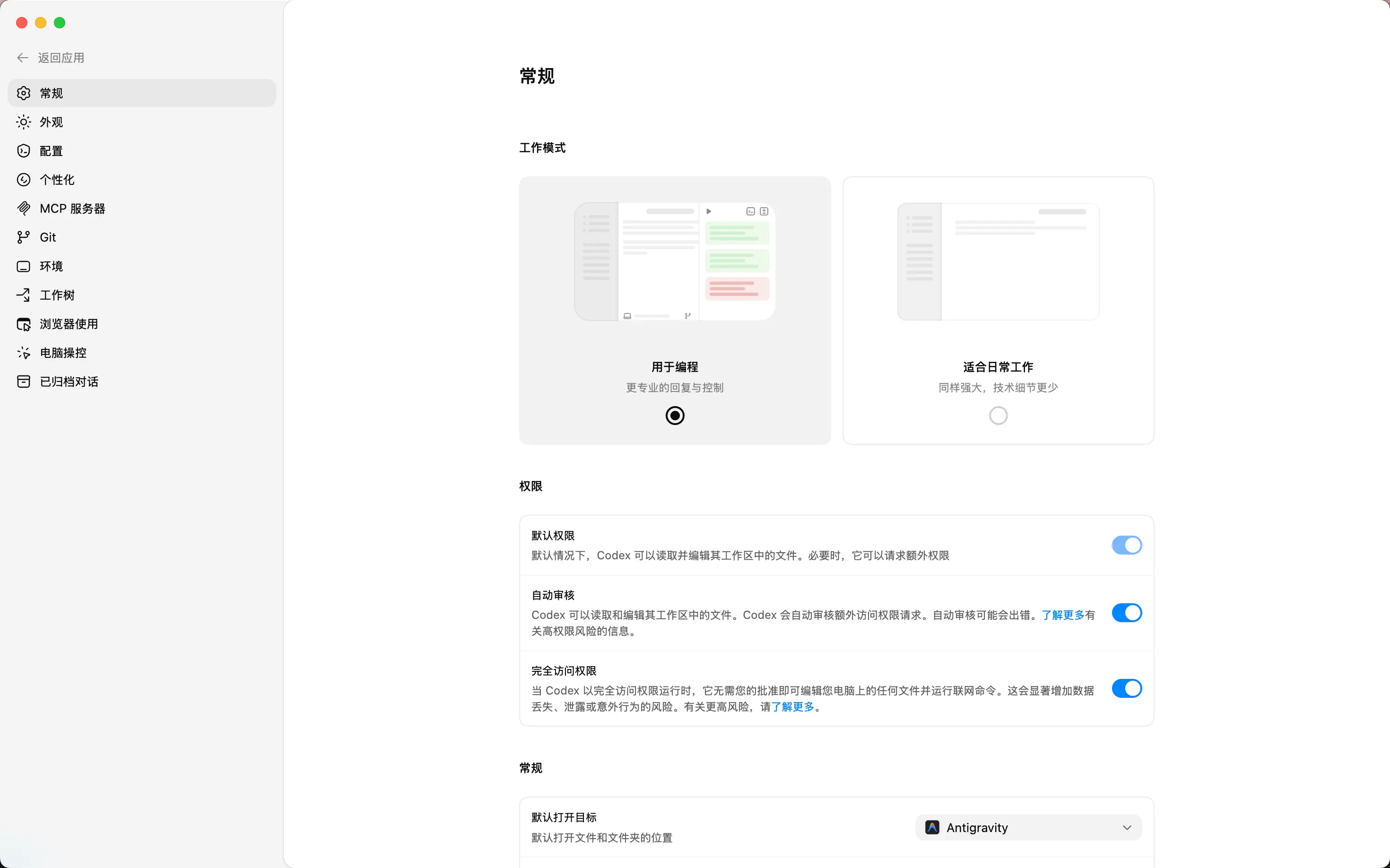Go to the 个性化 settings page
Image resolution: width=1390 pixels, height=868 pixels.
click(57, 180)
